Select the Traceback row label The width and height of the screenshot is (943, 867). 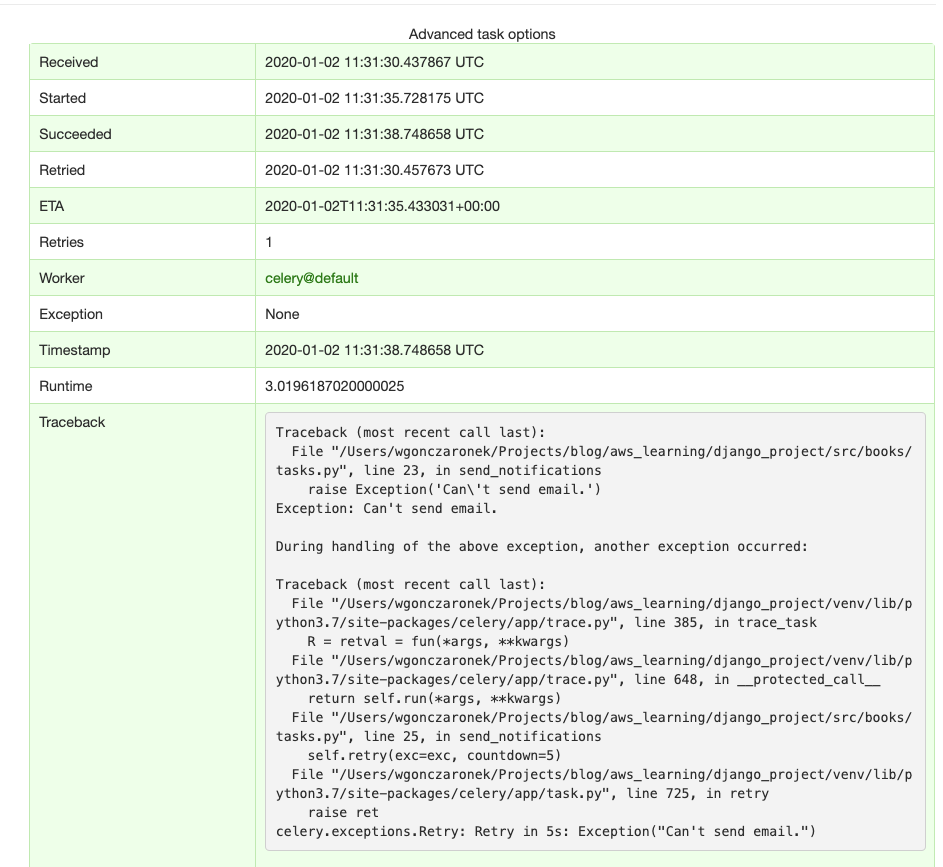tap(72, 422)
